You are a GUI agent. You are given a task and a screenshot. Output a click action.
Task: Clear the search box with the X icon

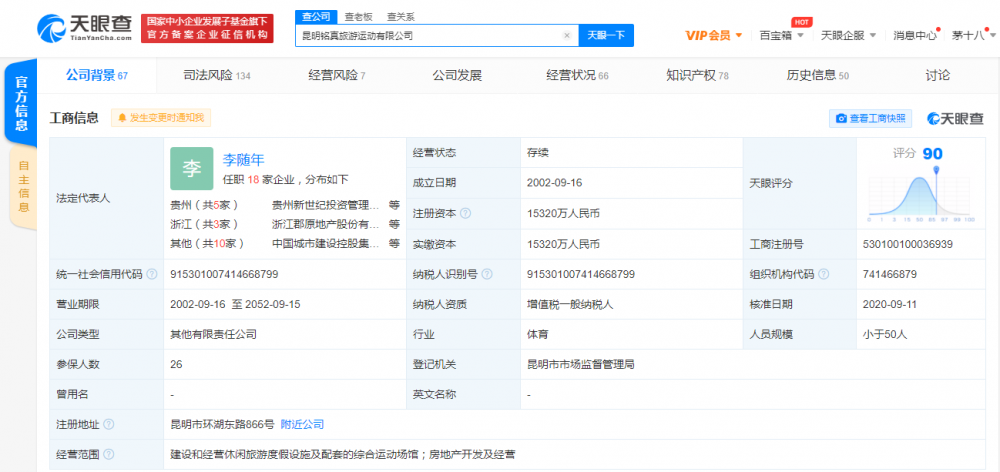coord(566,36)
